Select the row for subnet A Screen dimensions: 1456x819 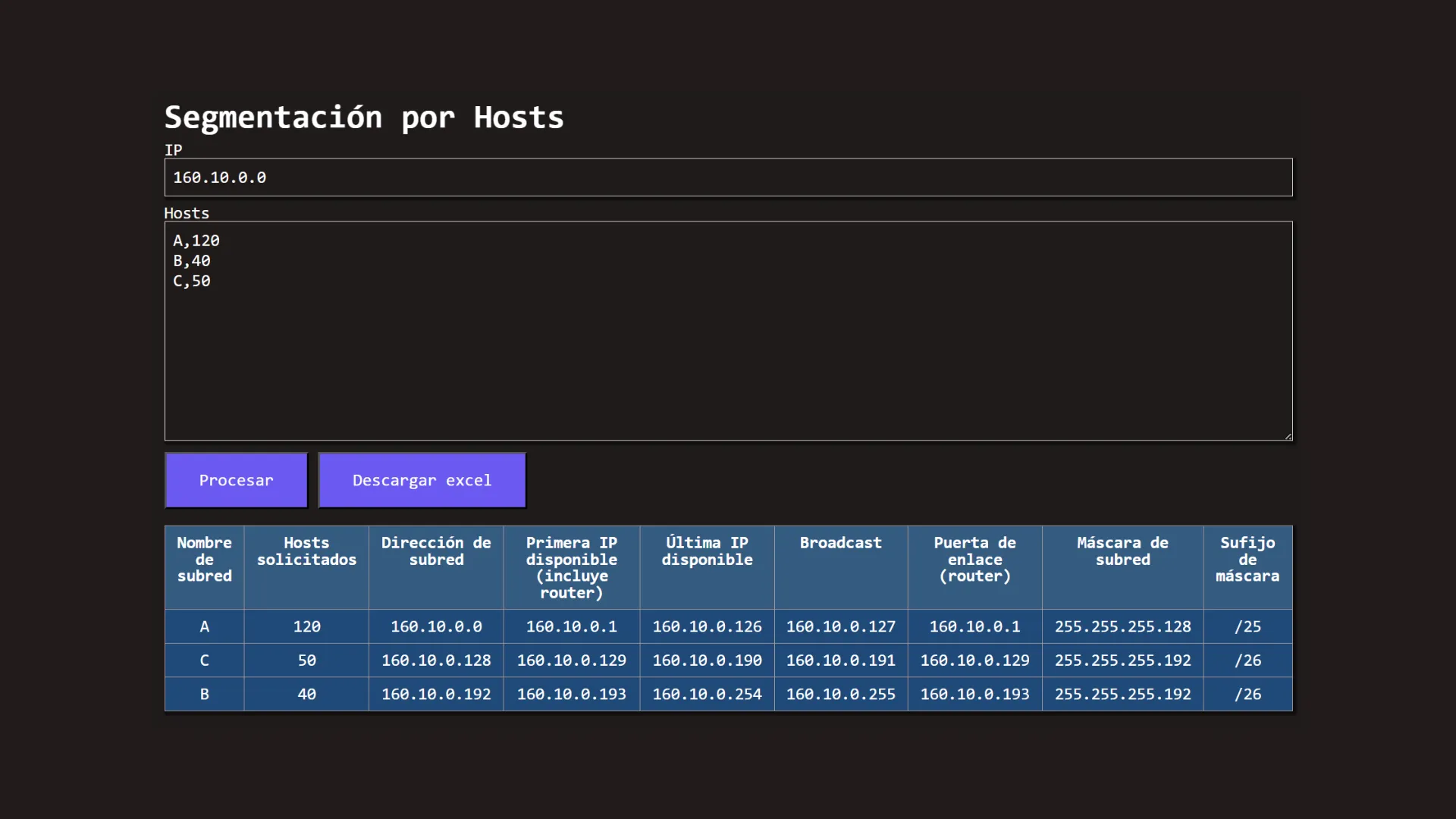click(x=204, y=626)
